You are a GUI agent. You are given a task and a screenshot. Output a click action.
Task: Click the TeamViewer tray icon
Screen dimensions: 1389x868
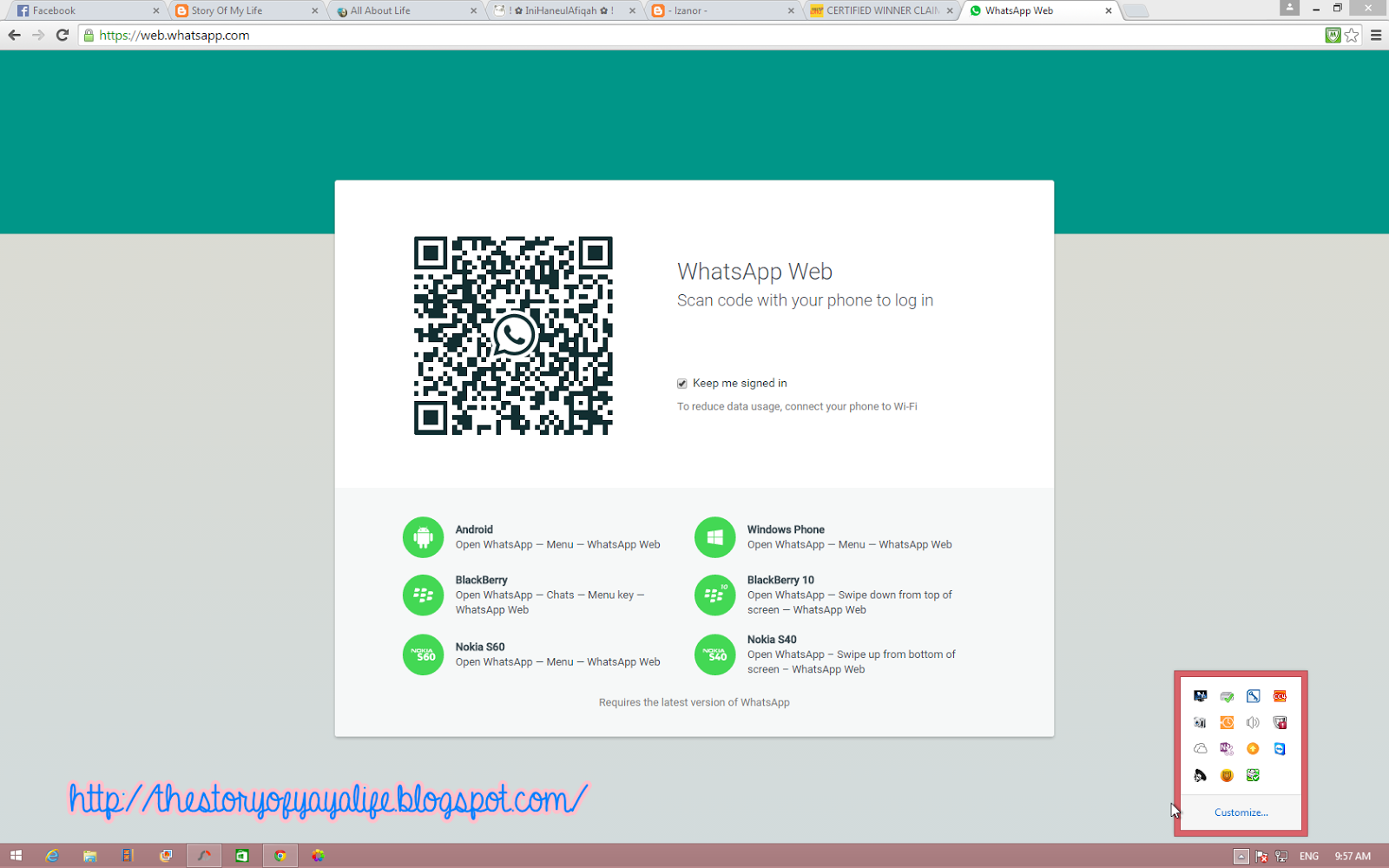(x=1280, y=748)
